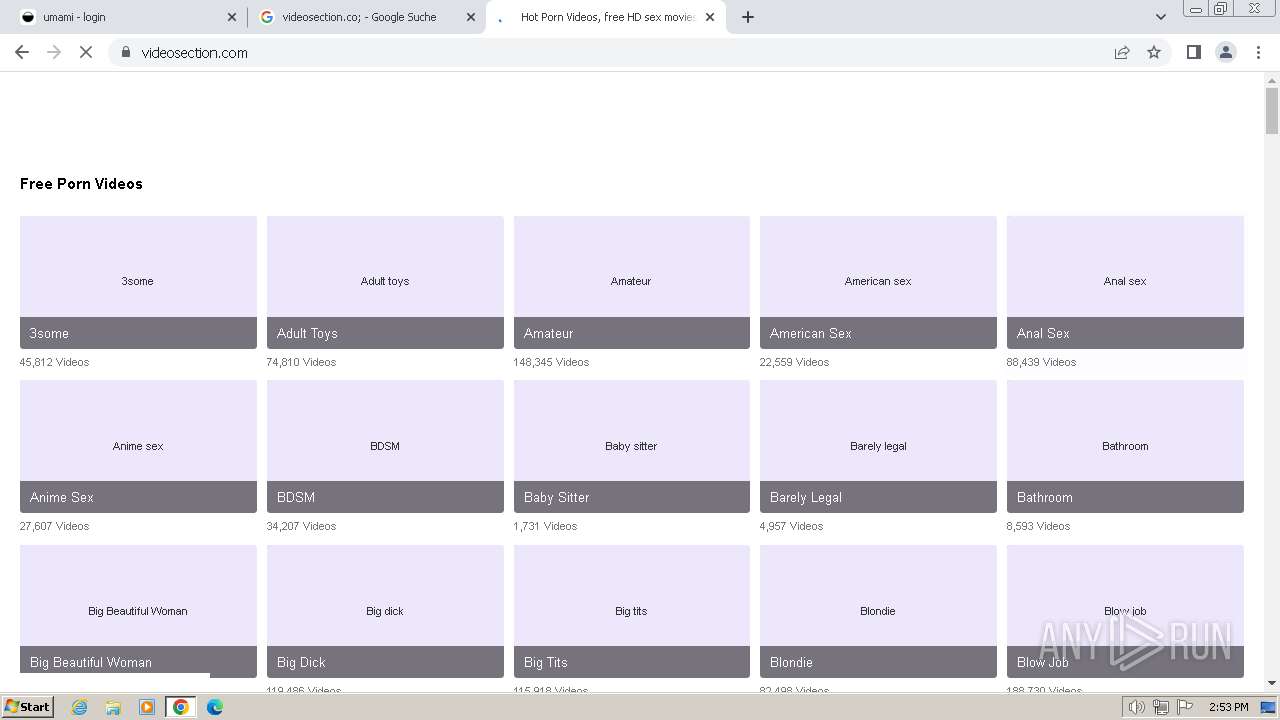
Task: Open Windows Media Player from the taskbar
Action: point(147,707)
